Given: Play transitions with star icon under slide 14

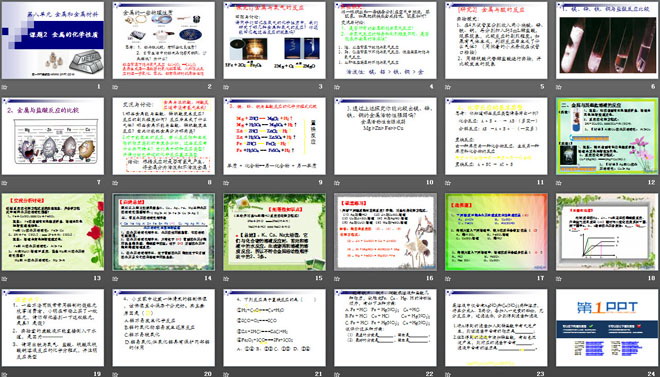Looking at the screenshot, I should click(115, 279).
